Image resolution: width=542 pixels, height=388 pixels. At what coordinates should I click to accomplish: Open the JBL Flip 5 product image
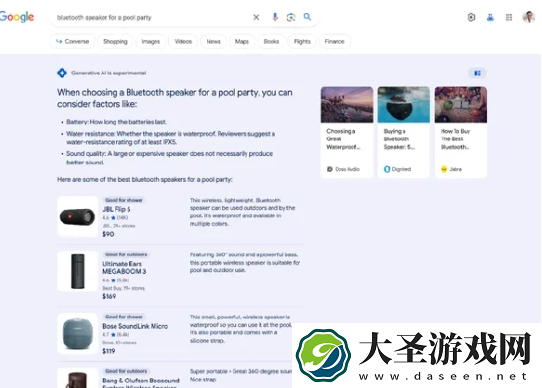click(x=77, y=216)
